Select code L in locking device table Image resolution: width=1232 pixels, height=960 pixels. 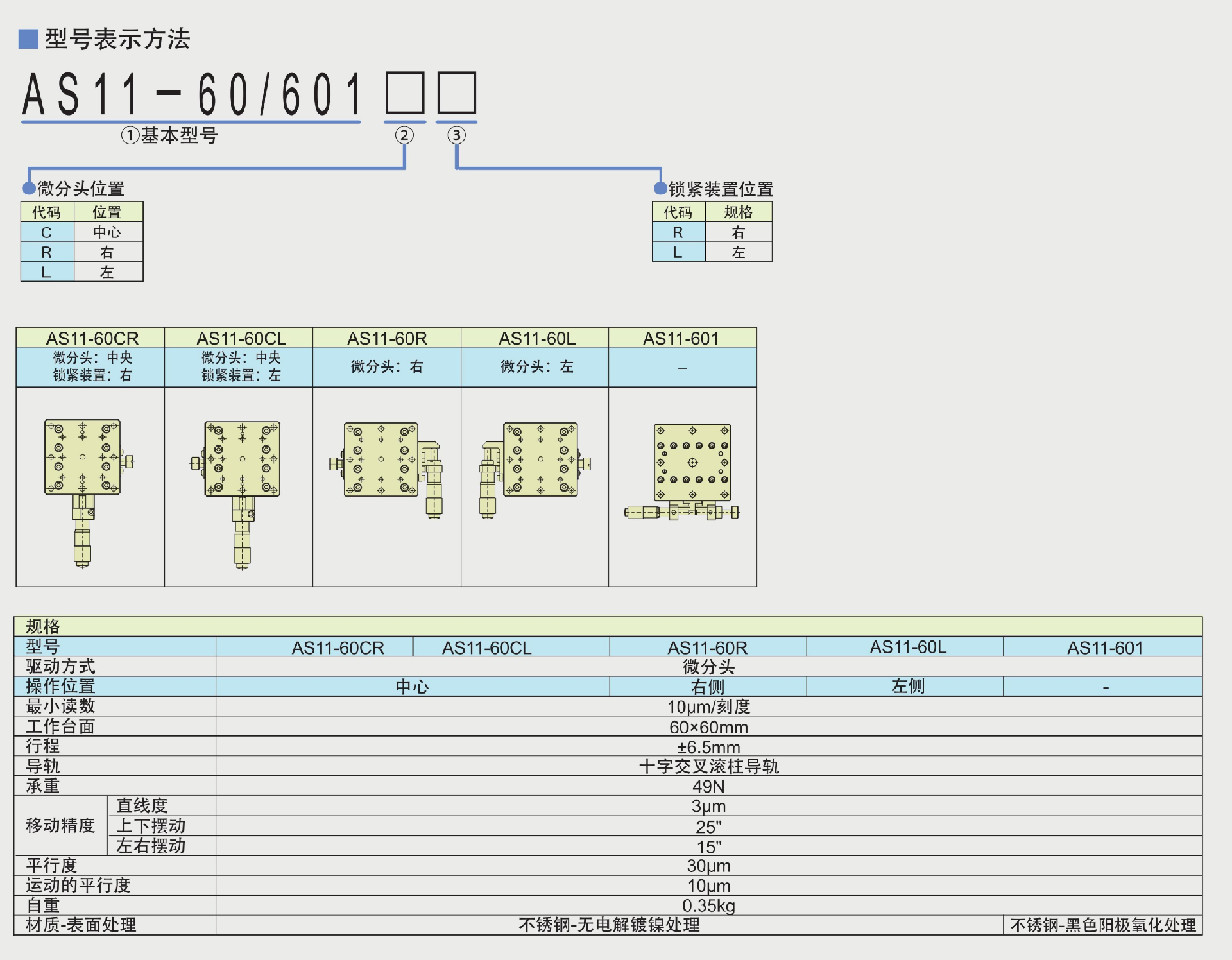(x=678, y=252)
